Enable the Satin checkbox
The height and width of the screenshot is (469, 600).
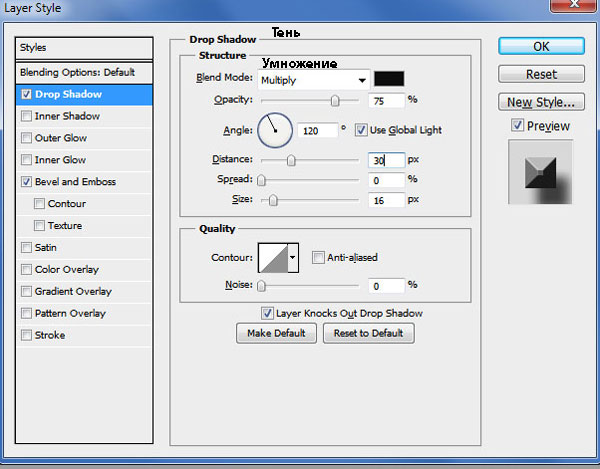tap(26, 248)
